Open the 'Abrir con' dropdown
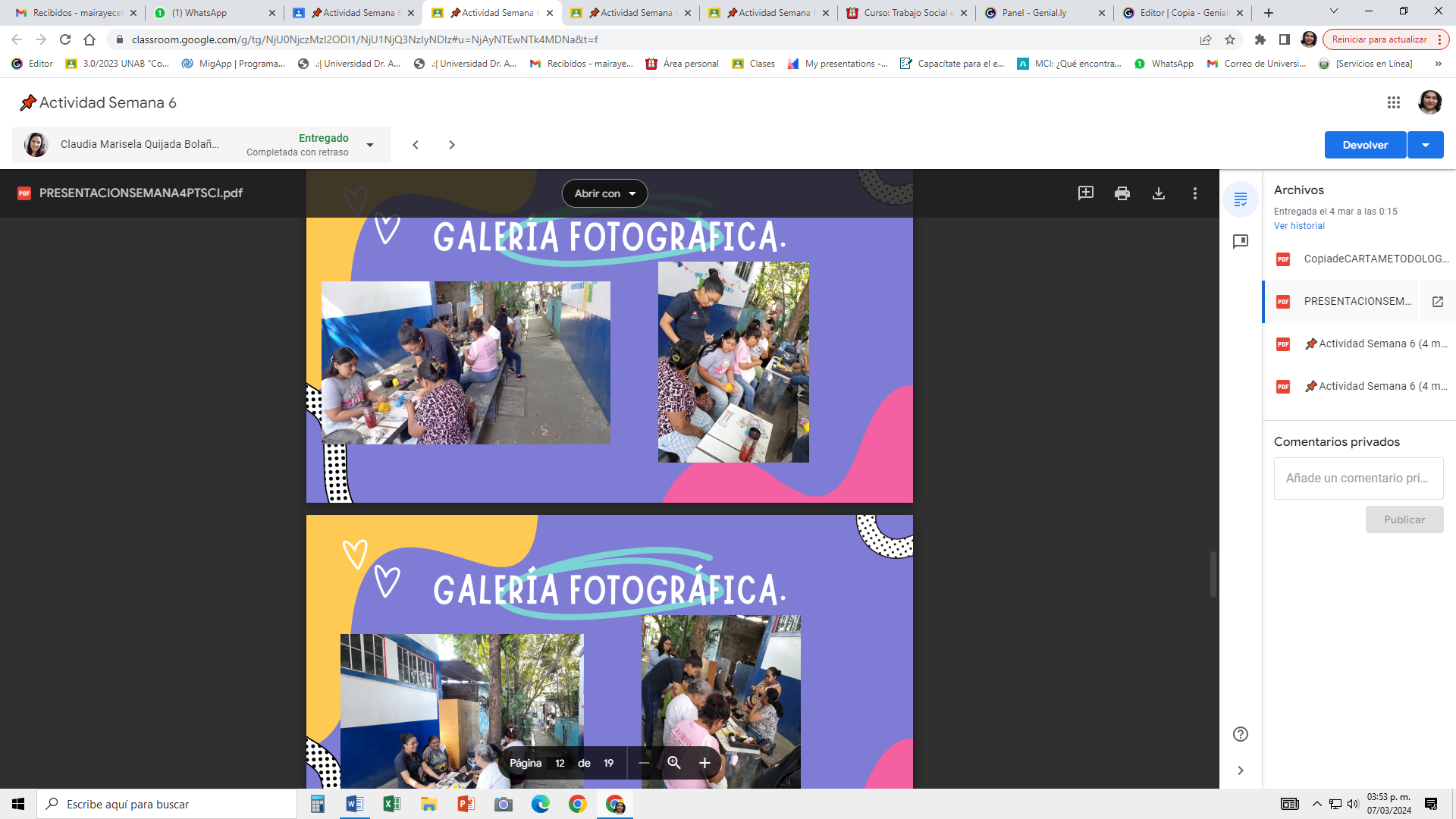The image size is (1456, 819). pos(604,193)
